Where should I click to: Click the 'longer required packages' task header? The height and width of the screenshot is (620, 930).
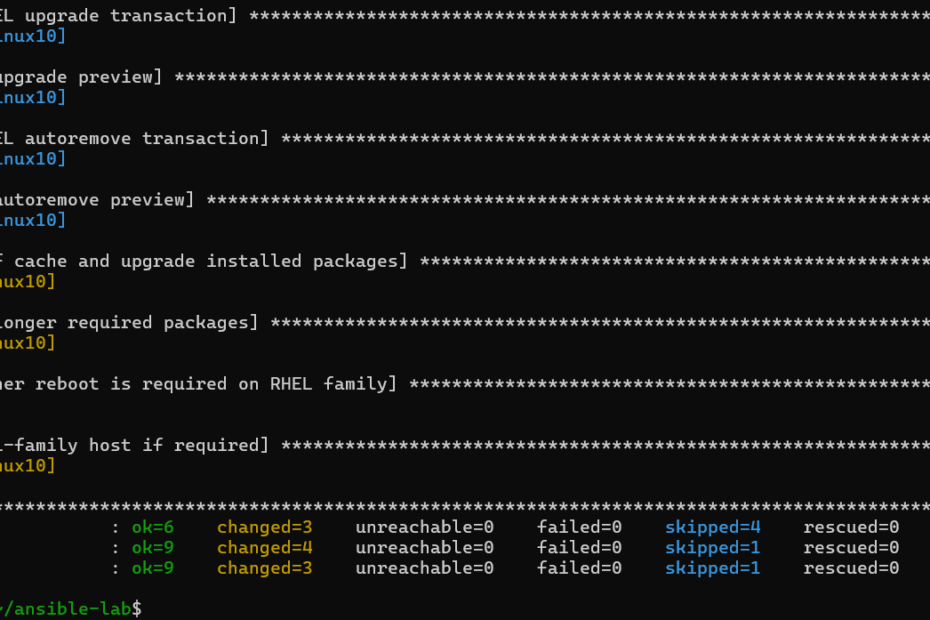(x=128, y=322)
